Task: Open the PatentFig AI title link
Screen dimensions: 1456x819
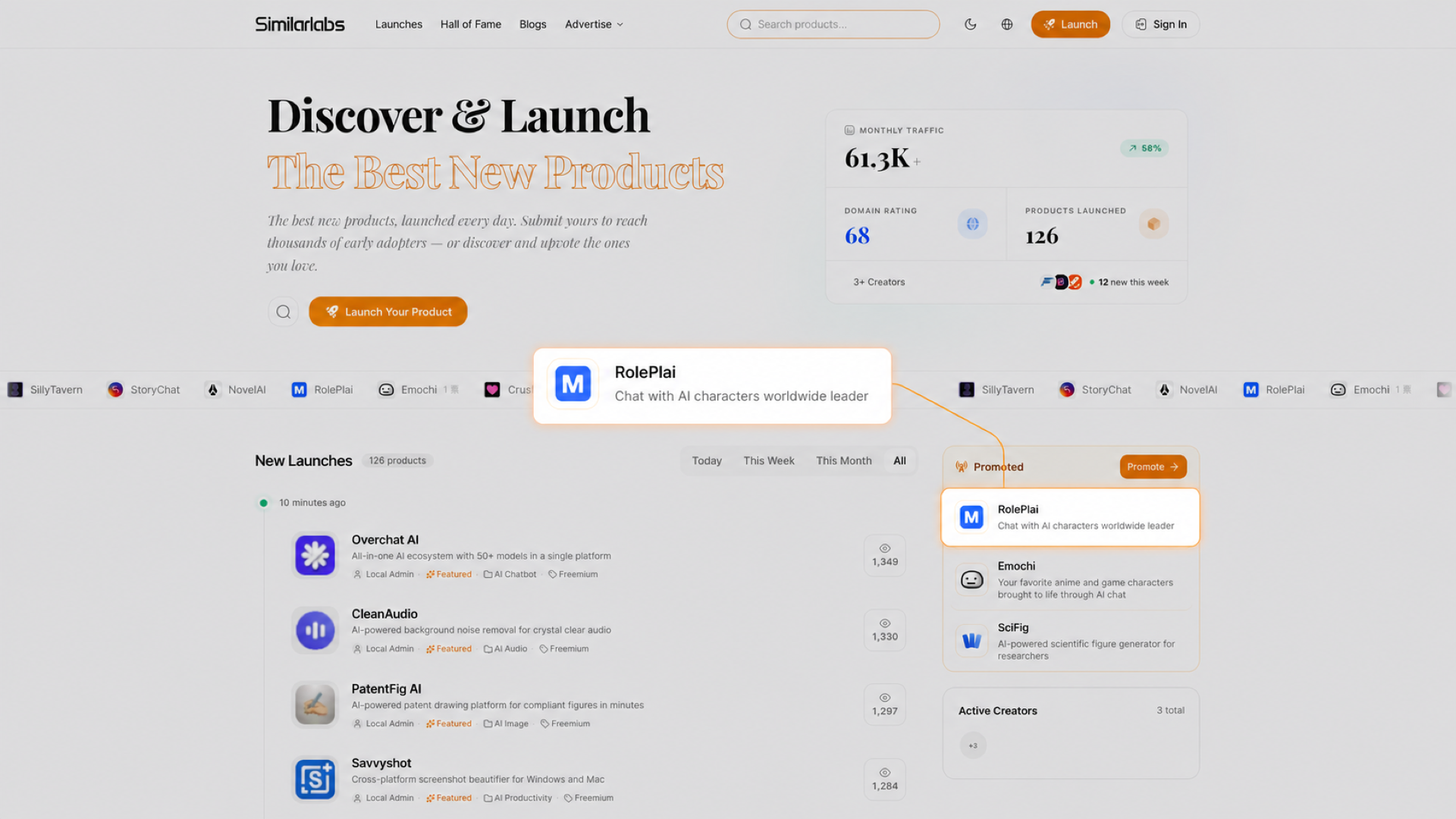Action: coord(387,689)
